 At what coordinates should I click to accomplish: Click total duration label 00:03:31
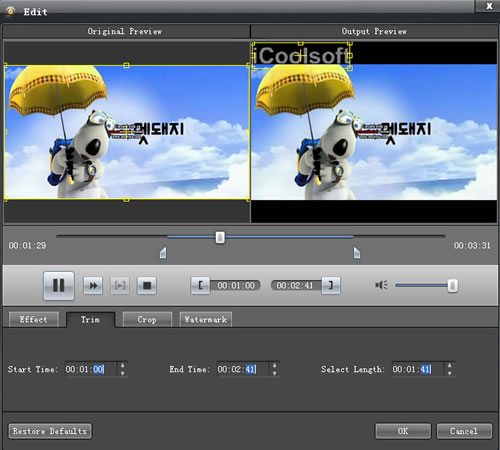(x=472, y=246)
